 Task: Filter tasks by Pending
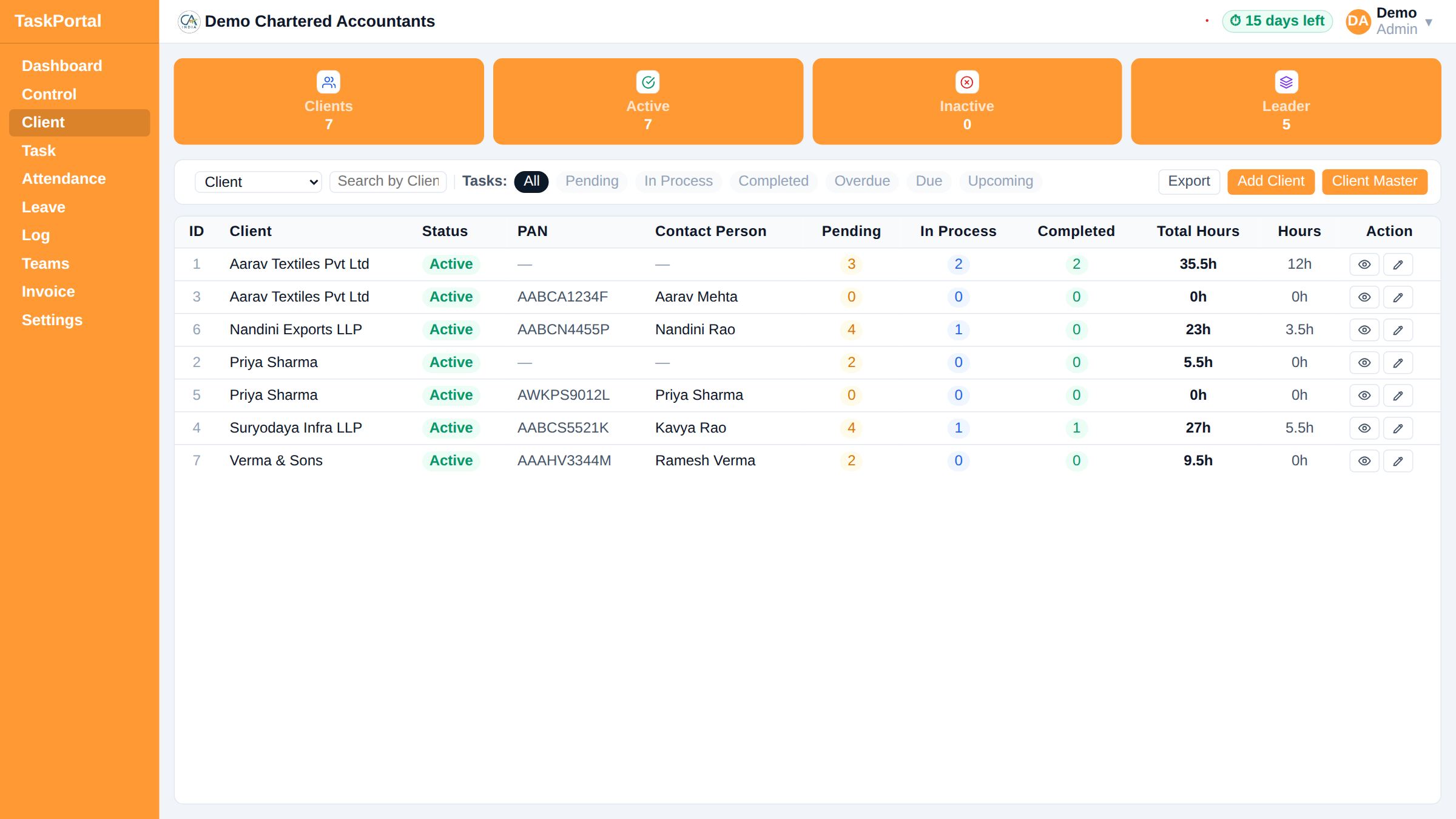[x=592, y=181]
